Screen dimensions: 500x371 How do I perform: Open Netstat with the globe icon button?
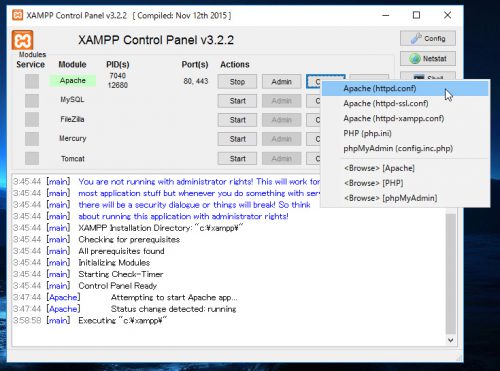(x=428, y=59)
